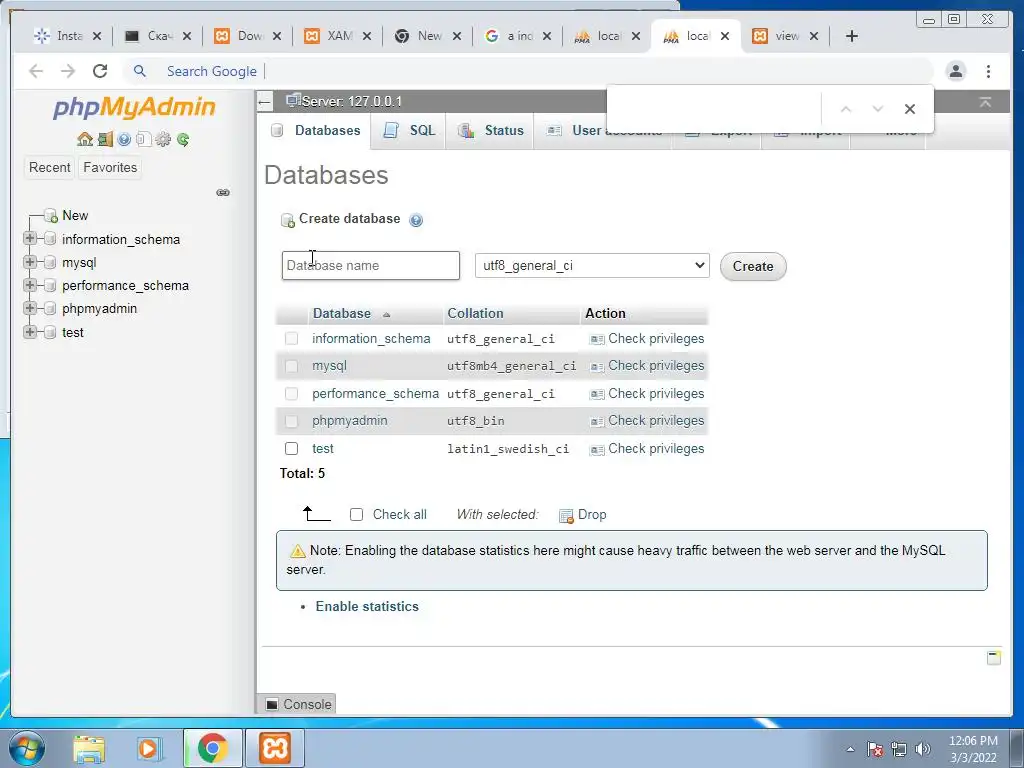
Task: Click Check privileges for performance_schema
Action: [656, 394]
